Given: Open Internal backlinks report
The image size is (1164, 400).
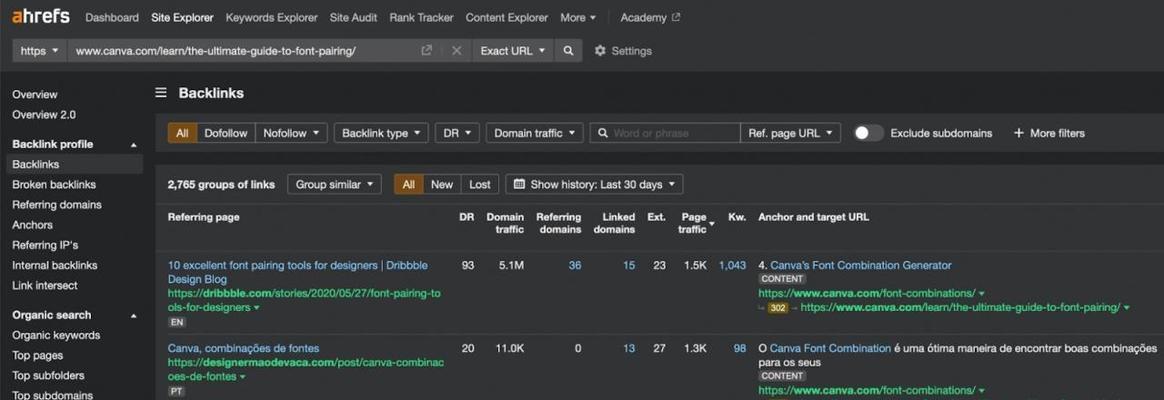Looking at the screenshot, I should 55,265.
